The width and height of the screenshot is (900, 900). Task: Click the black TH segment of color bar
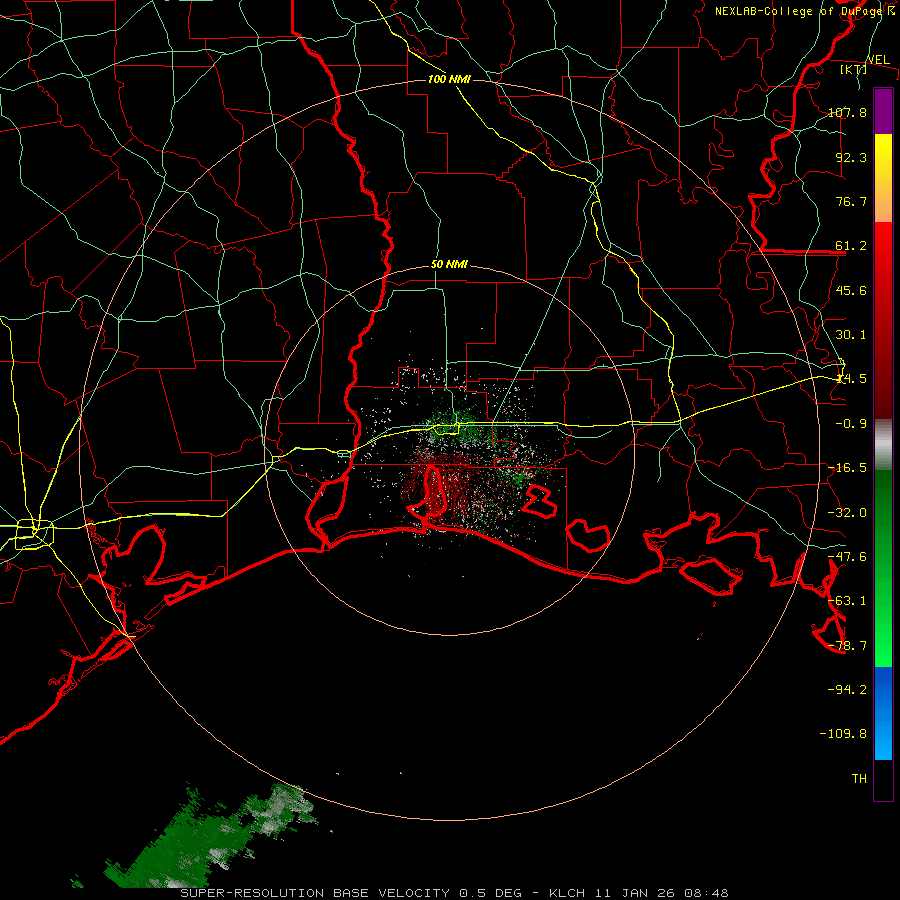883,780
